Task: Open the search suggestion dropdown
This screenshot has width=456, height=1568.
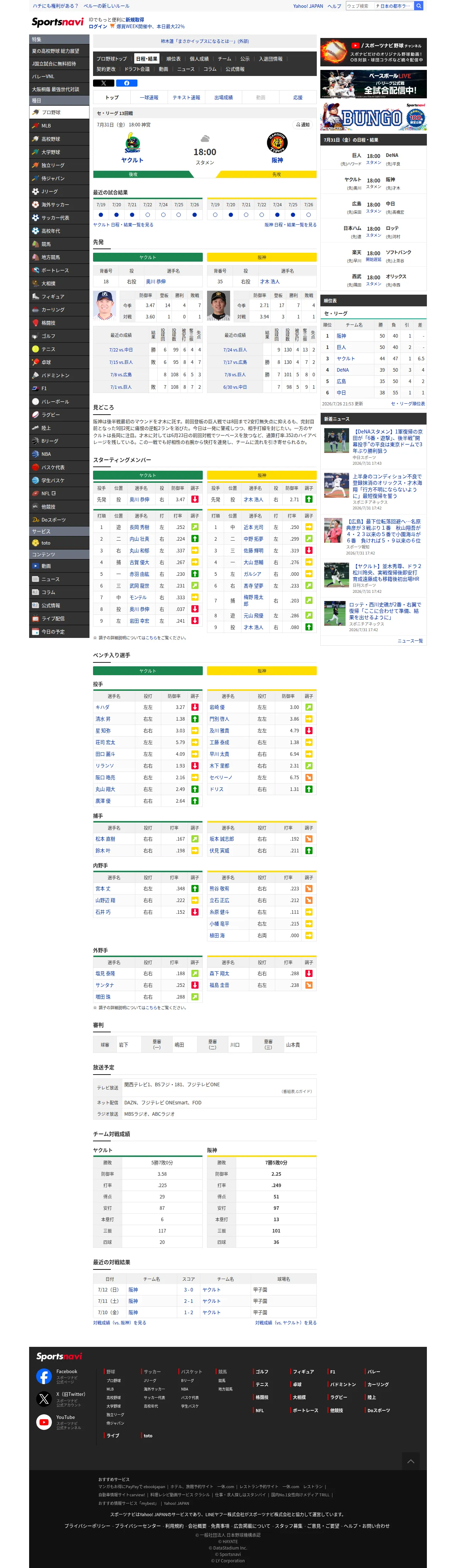Action: [x=395, y=6]
